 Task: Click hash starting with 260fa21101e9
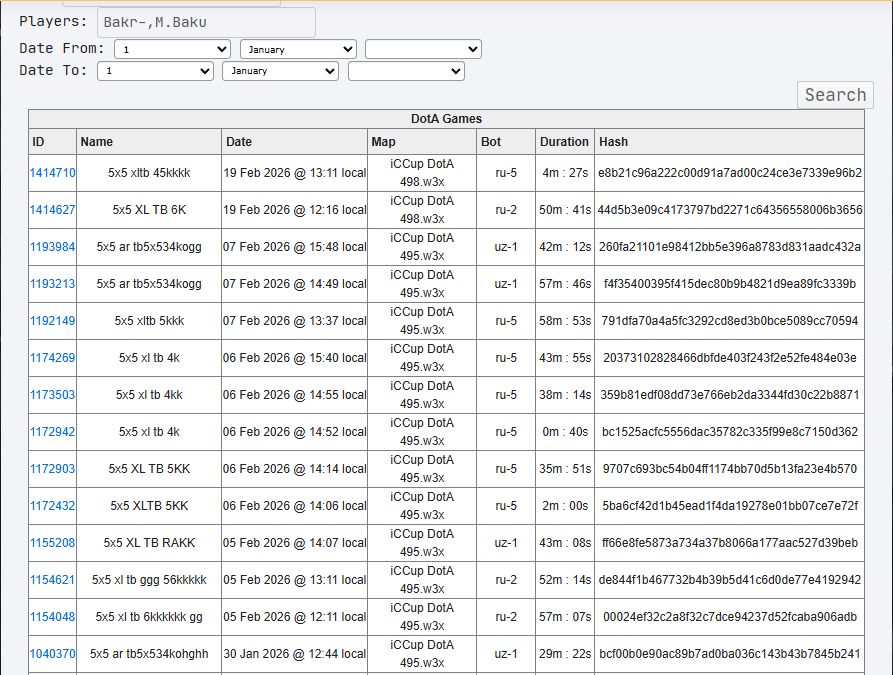(x=730, y=247)
